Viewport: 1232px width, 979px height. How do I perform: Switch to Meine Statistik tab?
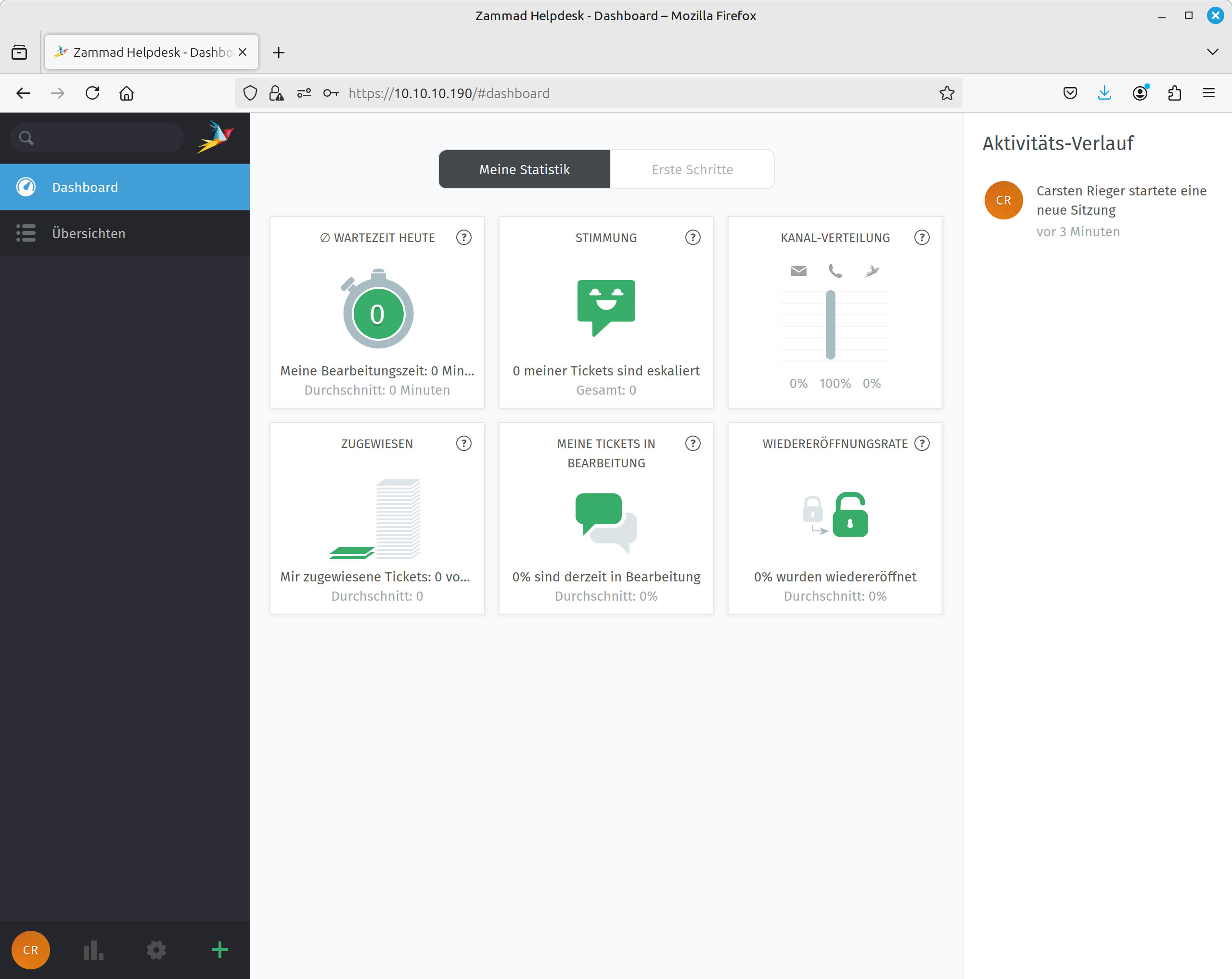(525, 169)
